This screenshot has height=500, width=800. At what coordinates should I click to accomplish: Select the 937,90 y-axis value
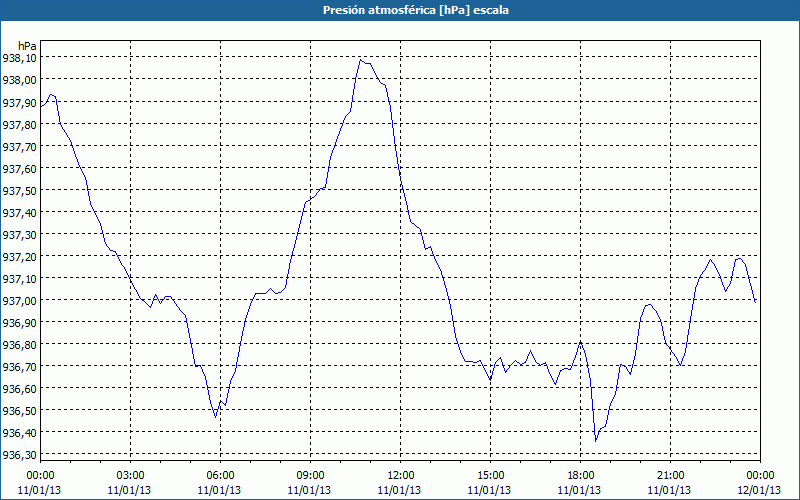coord(19,102)
